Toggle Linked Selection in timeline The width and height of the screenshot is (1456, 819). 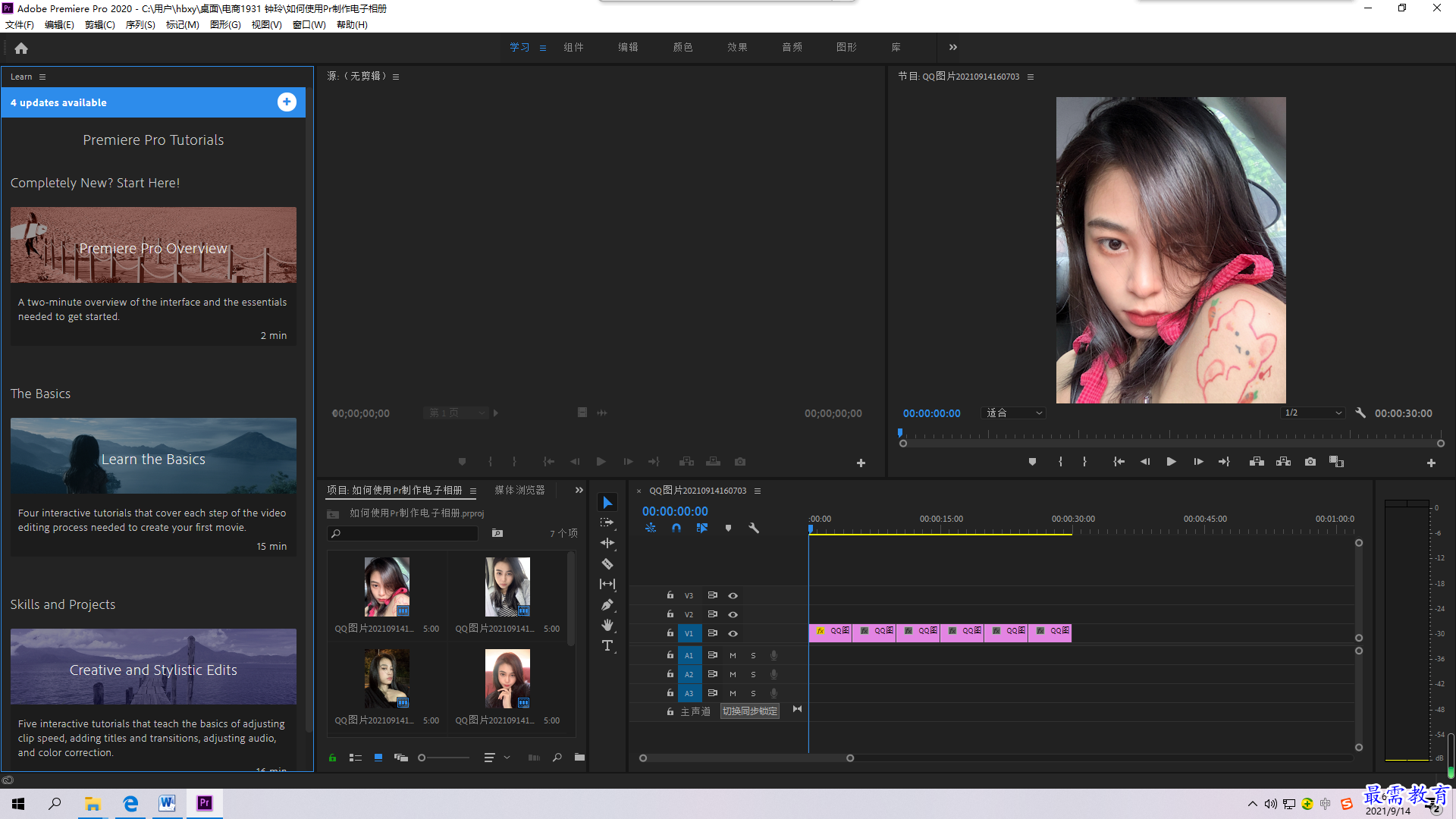pyautogui.click(x=702, y=528)
